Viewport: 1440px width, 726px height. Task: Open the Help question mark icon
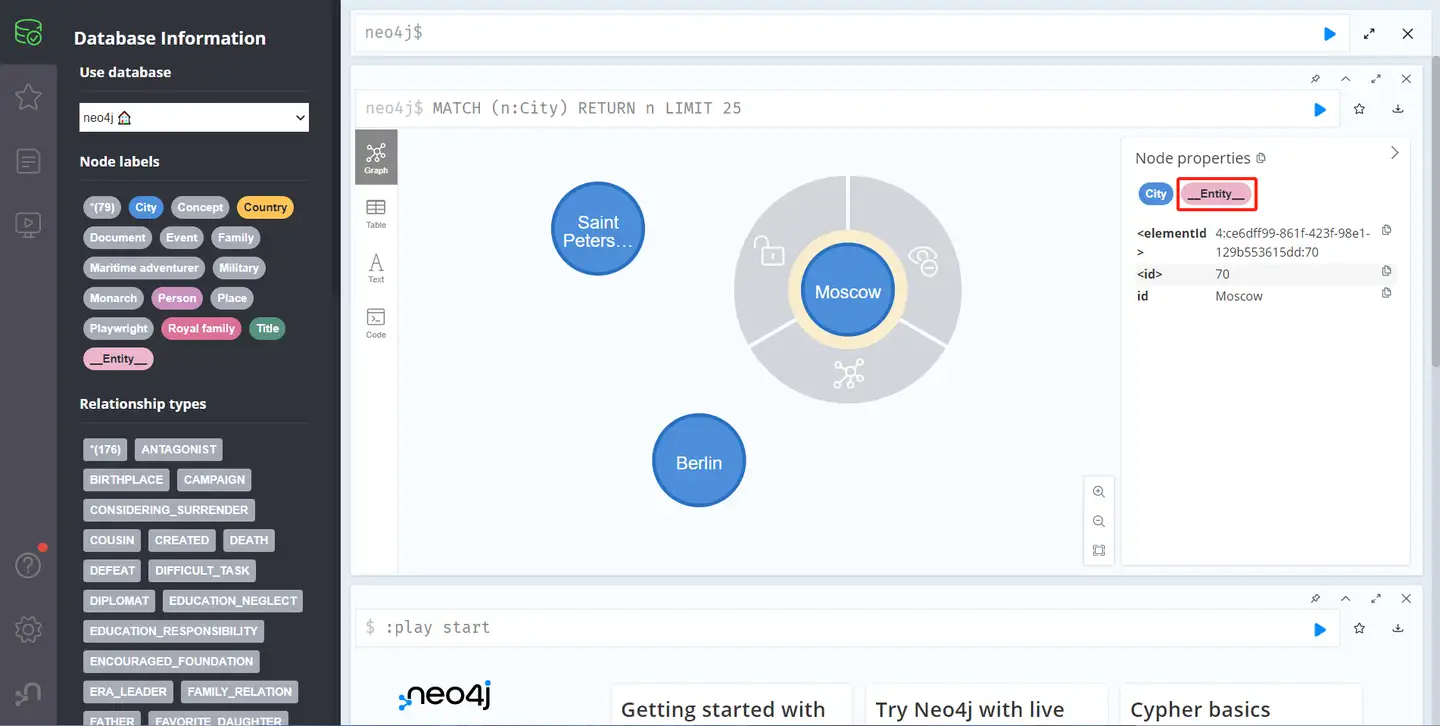tap(28, 565)
